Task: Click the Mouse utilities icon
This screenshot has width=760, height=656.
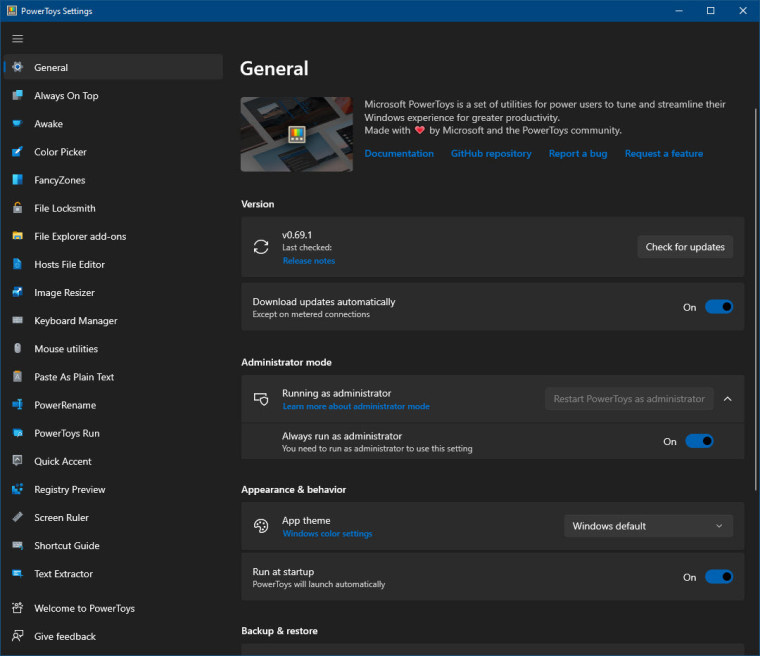Action: click(17, 349)
